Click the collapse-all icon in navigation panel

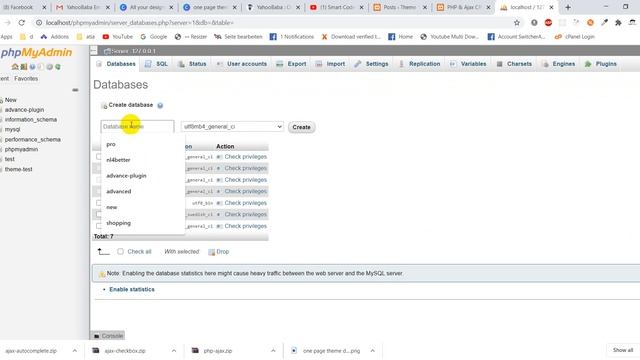pos(75,90)
